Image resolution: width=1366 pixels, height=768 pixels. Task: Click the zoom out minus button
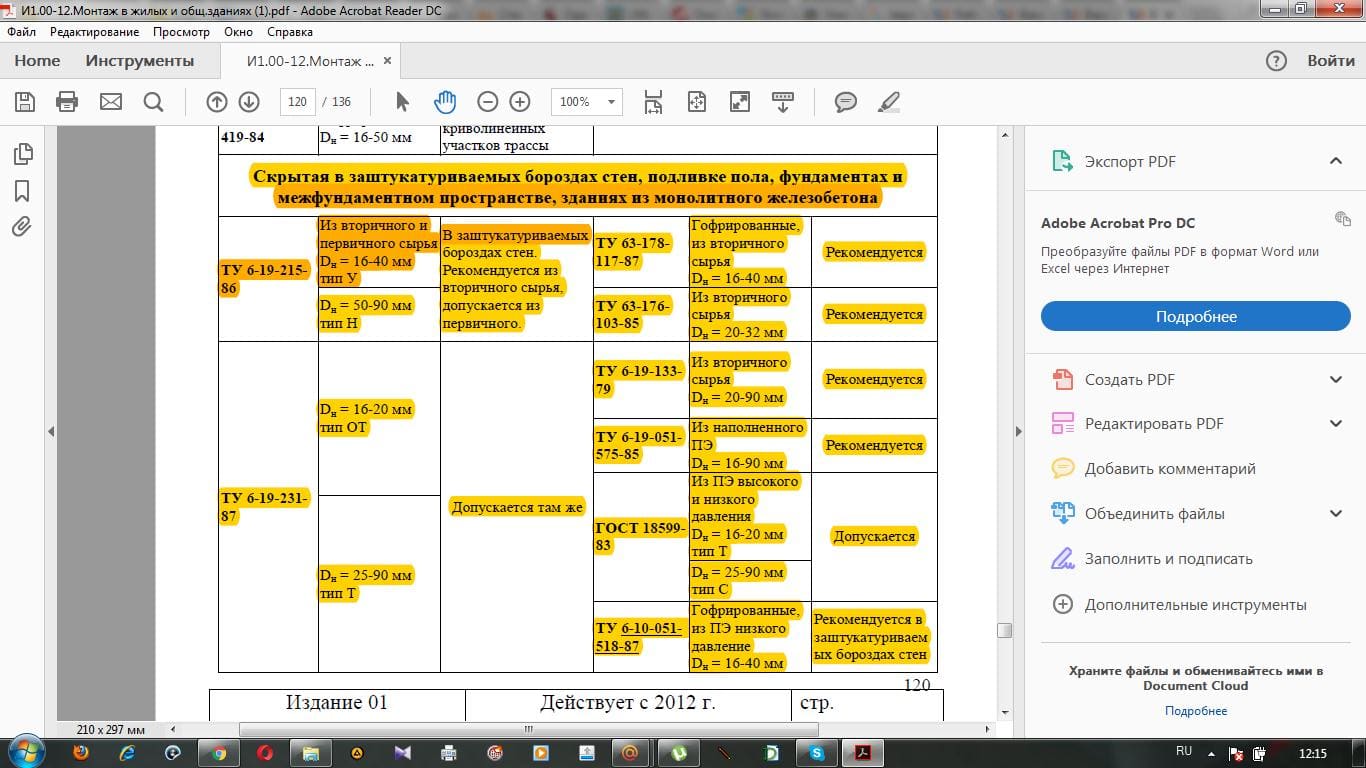[x=487, y=102]
